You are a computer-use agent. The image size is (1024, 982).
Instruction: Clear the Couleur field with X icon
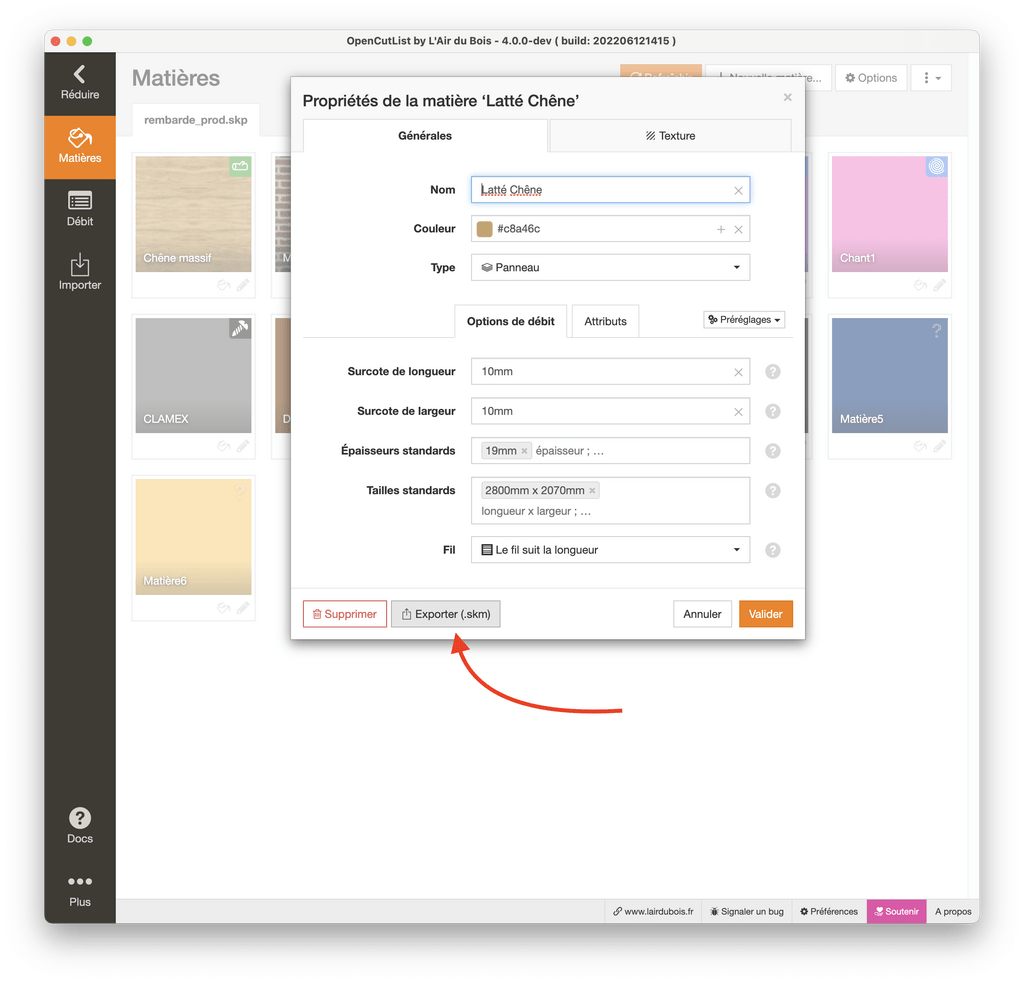(738, 229)
